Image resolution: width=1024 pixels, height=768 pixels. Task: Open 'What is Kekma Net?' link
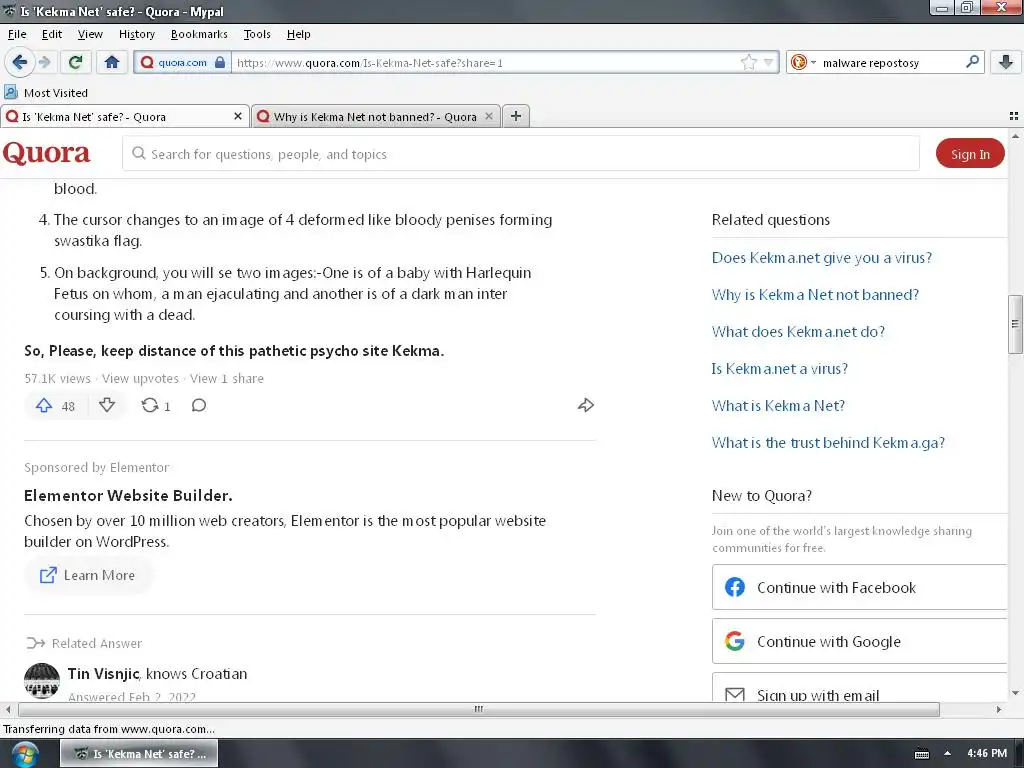click(778, 406)
